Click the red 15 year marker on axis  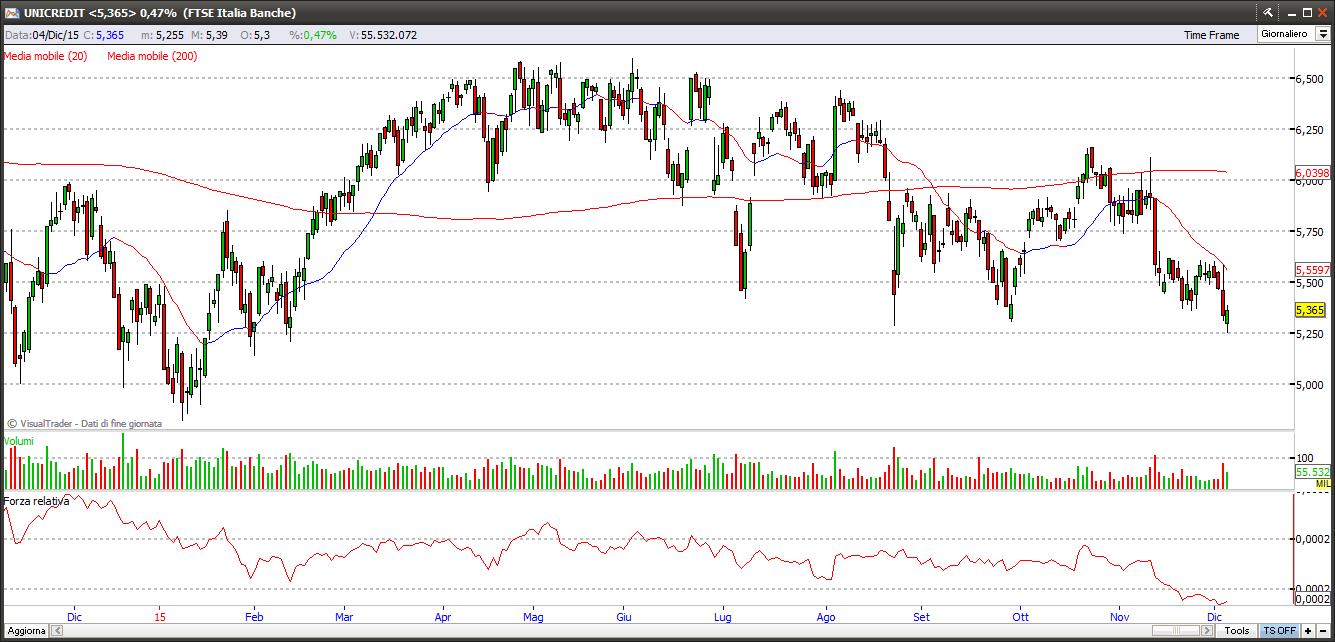pos(160,617)
